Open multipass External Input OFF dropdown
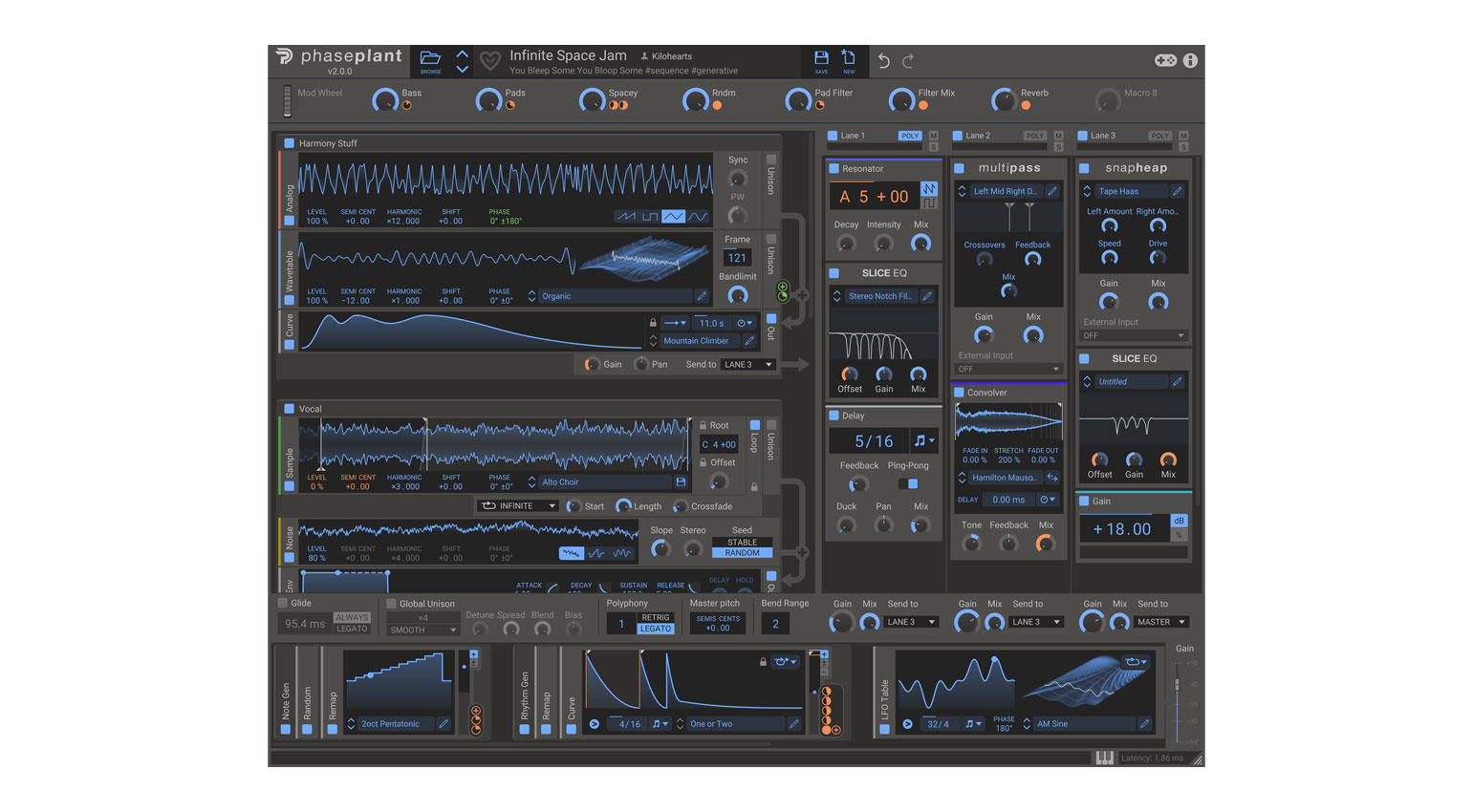 tap(1008, 370)
